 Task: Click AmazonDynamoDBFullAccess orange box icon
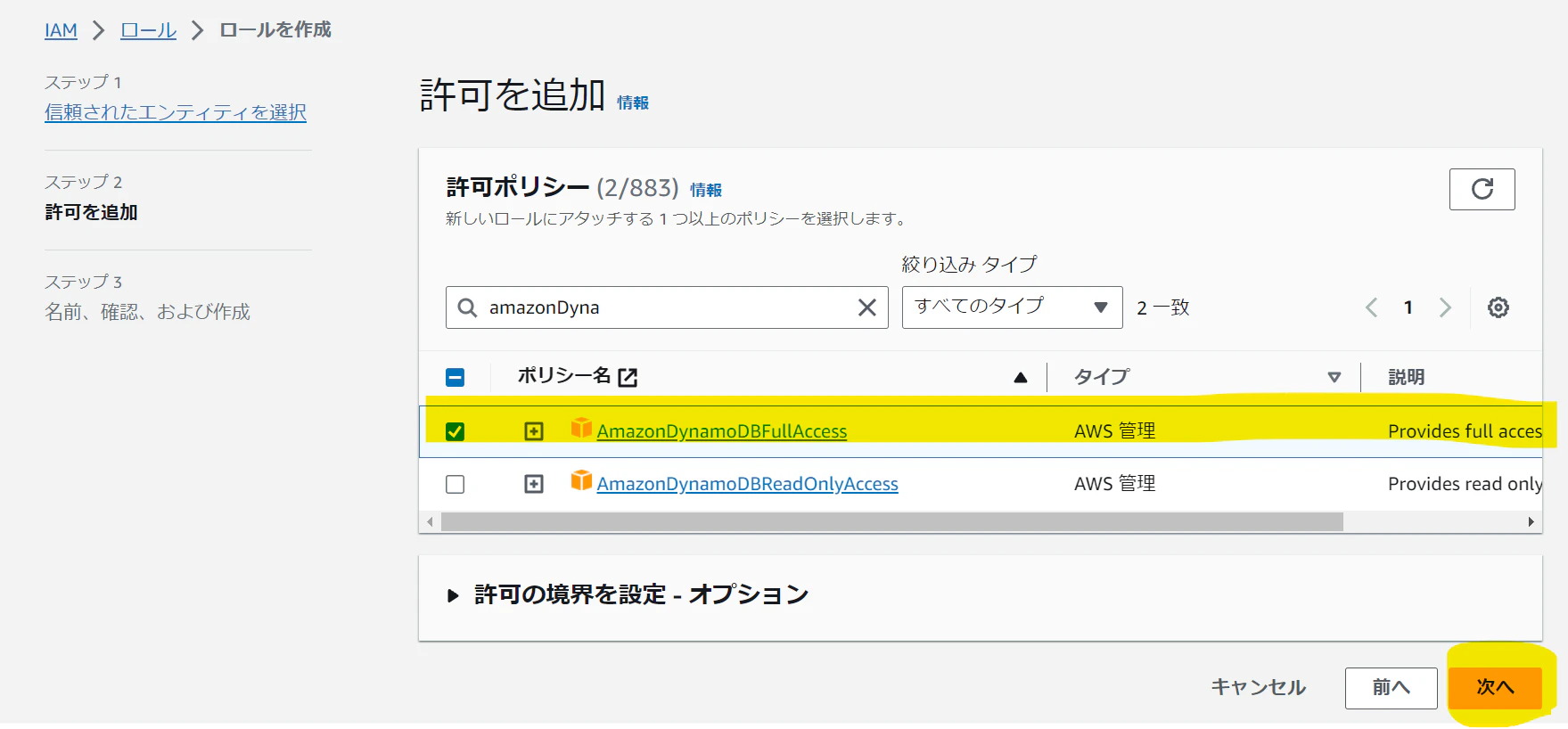click(x=581, y=428)
